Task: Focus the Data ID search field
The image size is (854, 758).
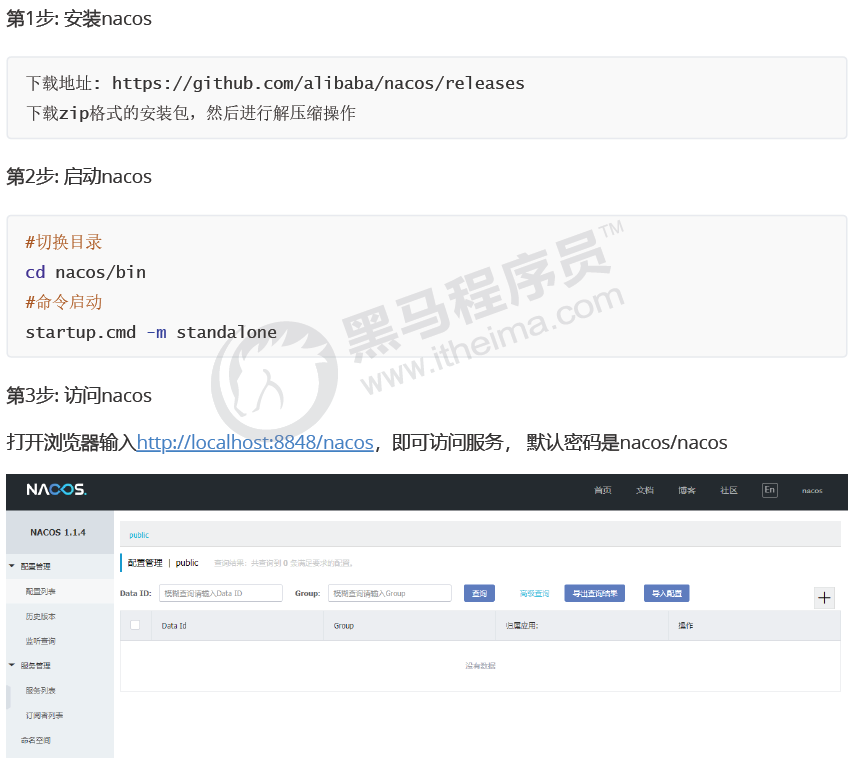Action: pyautogui.click(x=221, y=593)
